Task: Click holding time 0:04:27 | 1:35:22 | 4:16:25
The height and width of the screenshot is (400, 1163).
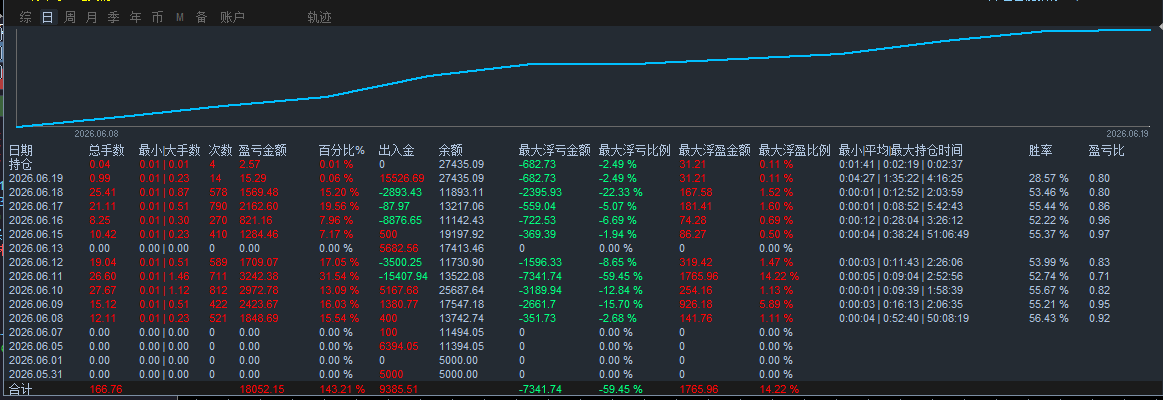Action: coord(900,178)
